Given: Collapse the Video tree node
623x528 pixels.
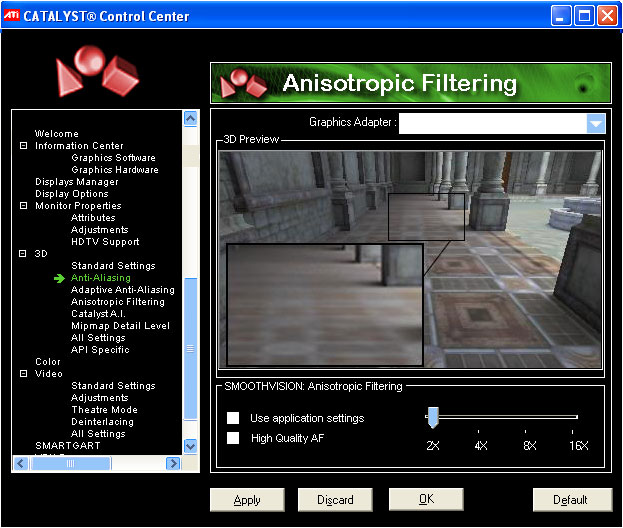Looking at the screenshot, I should pyautogui.click(x=23, y=374).
